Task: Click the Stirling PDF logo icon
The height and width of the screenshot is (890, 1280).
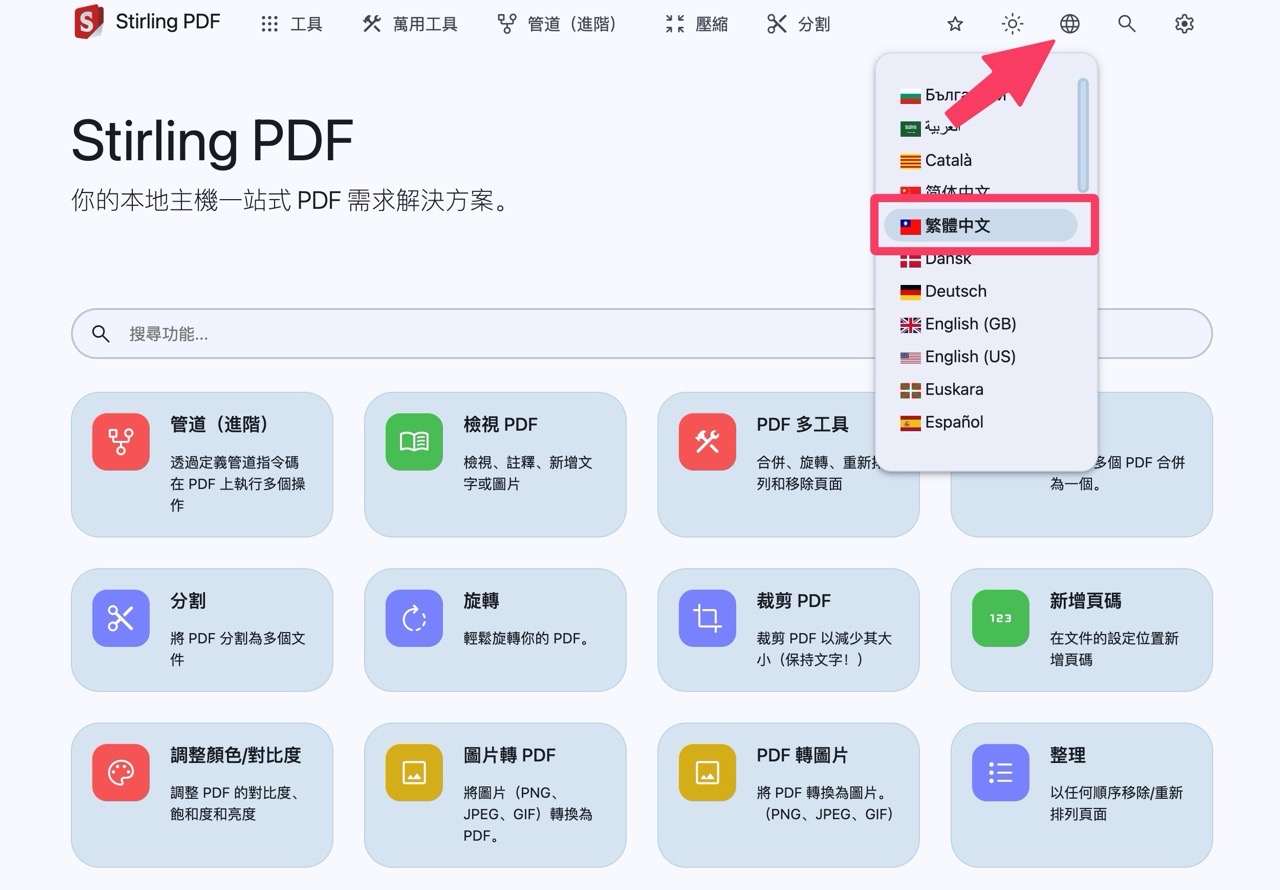Action: click(89, 22)
